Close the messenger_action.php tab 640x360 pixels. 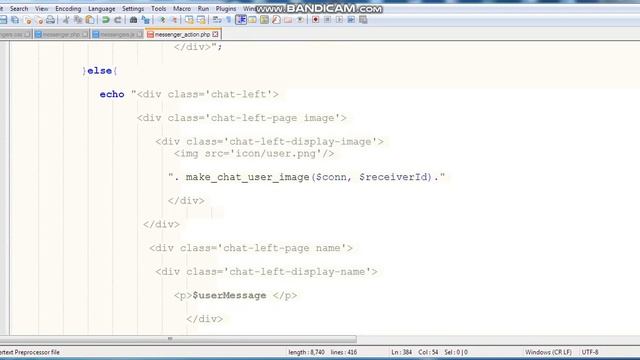[x=216, y=35]
